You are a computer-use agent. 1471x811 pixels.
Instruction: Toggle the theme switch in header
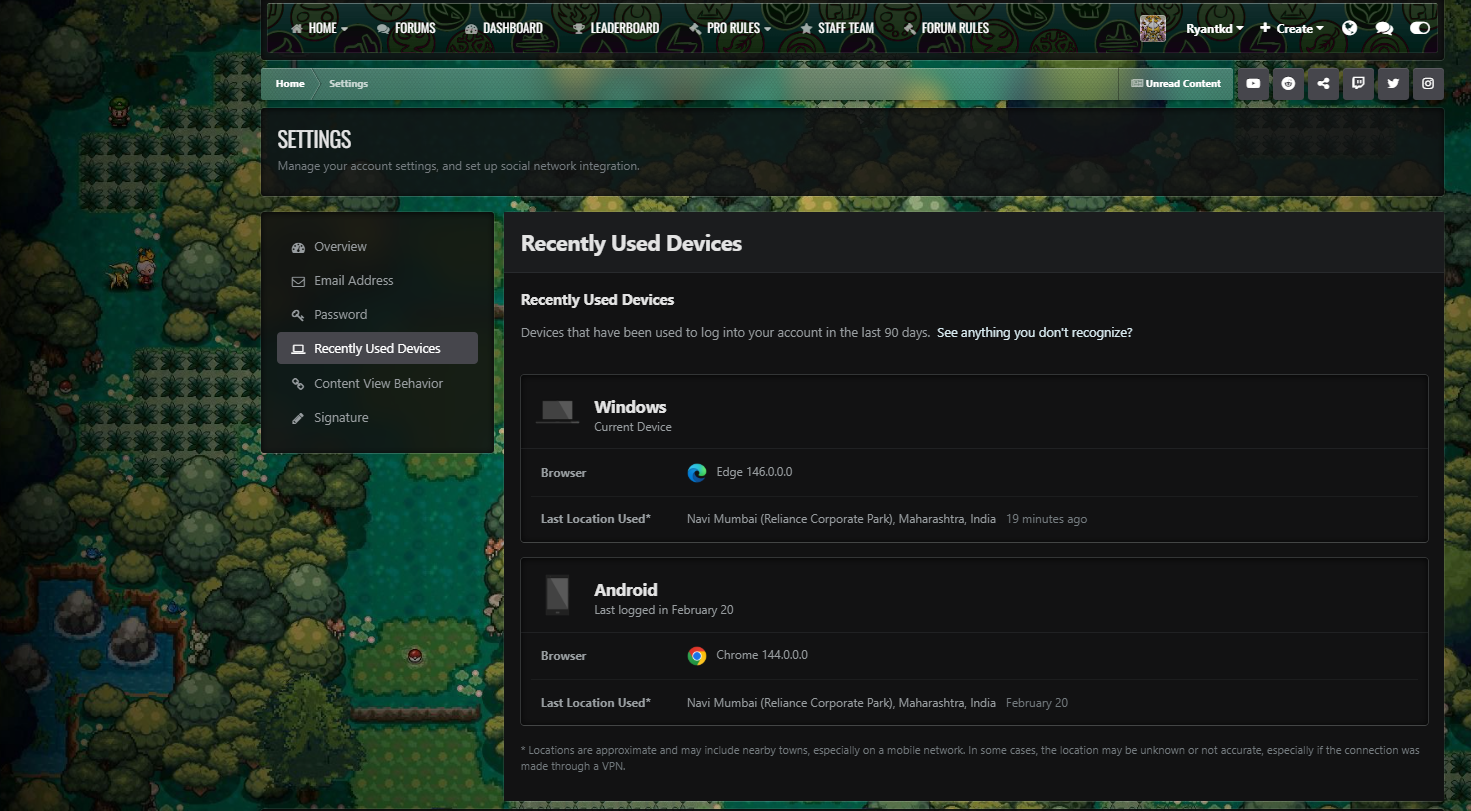[1420, 28]
